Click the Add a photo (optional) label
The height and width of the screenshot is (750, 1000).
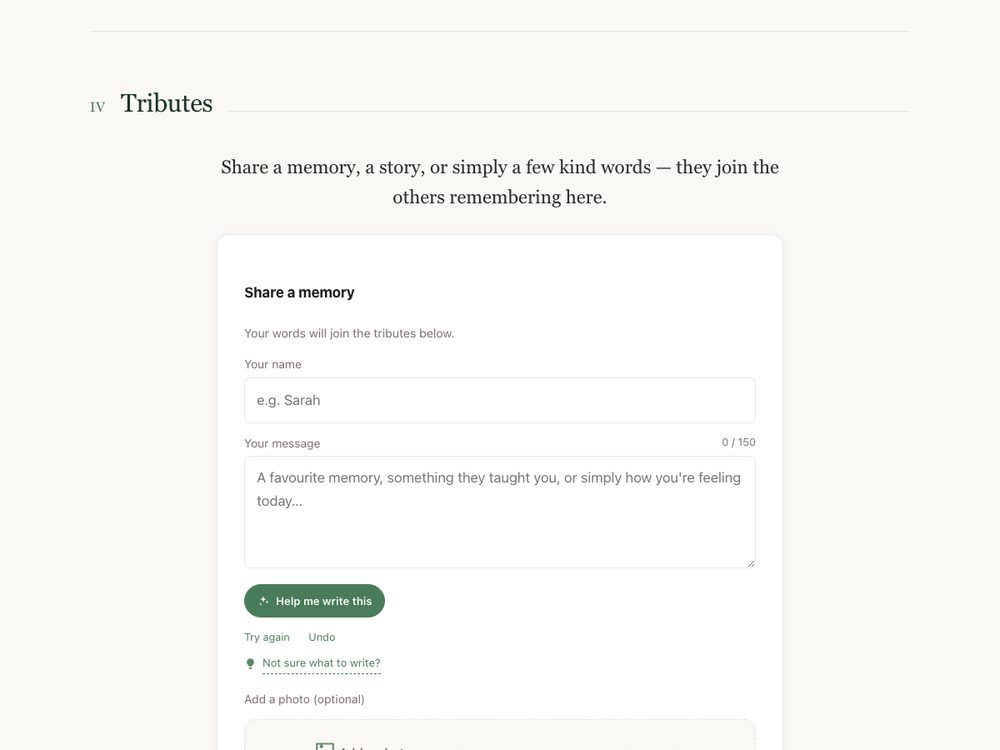point(304,700)
